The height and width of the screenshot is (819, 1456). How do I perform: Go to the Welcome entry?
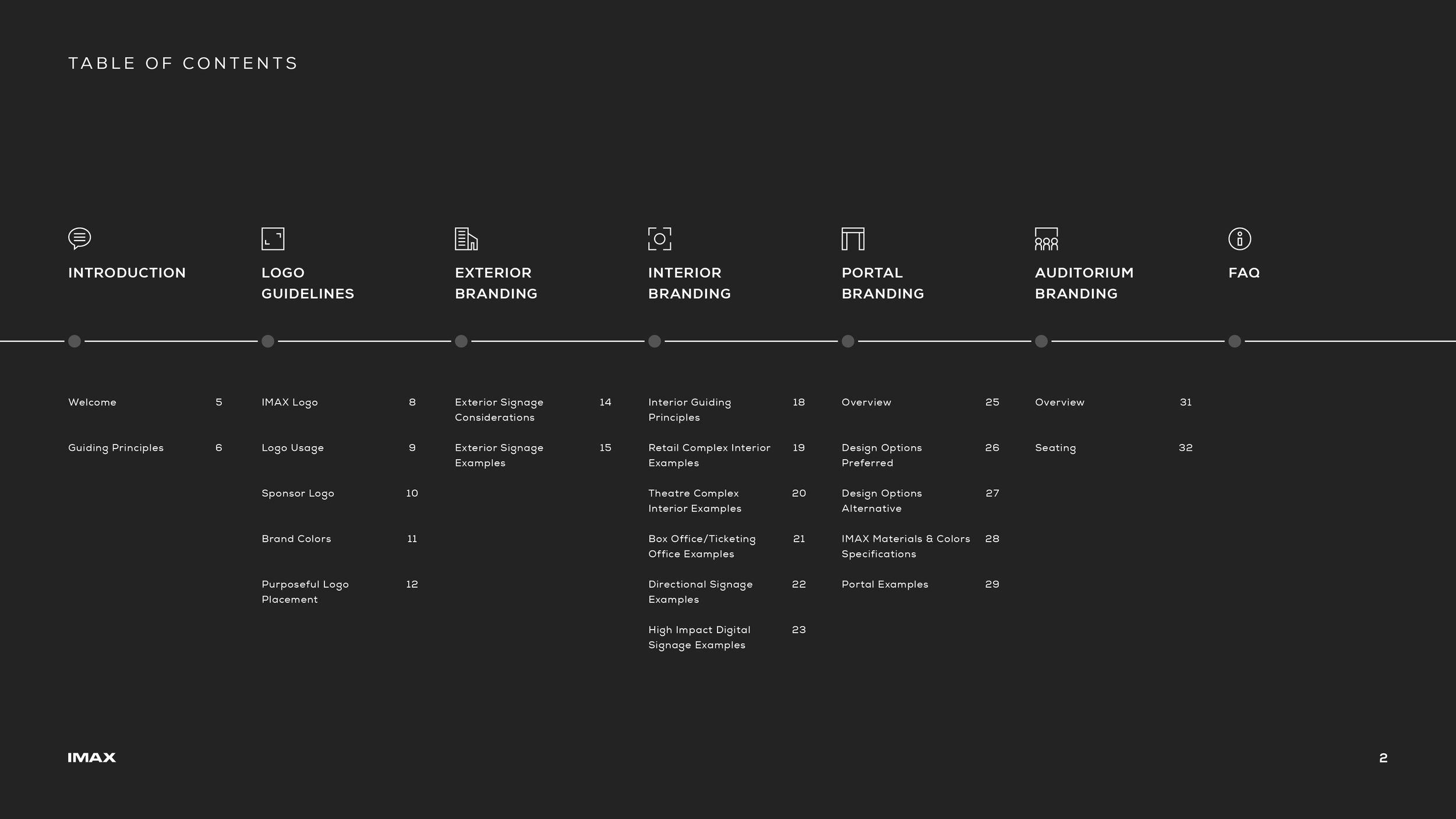[x=92, y=403]
